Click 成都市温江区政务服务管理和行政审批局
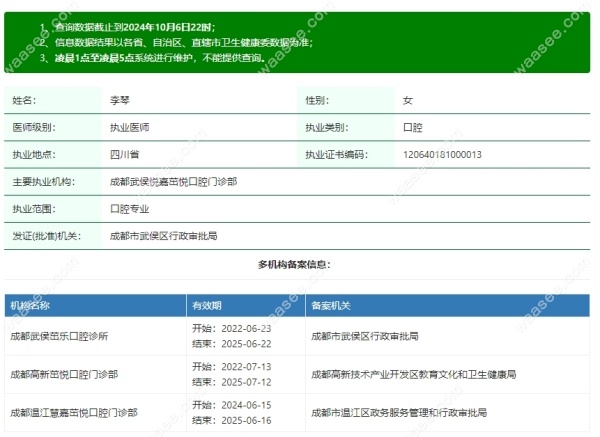600x437 pixels. pyautogui.click(x=399, y=413)
